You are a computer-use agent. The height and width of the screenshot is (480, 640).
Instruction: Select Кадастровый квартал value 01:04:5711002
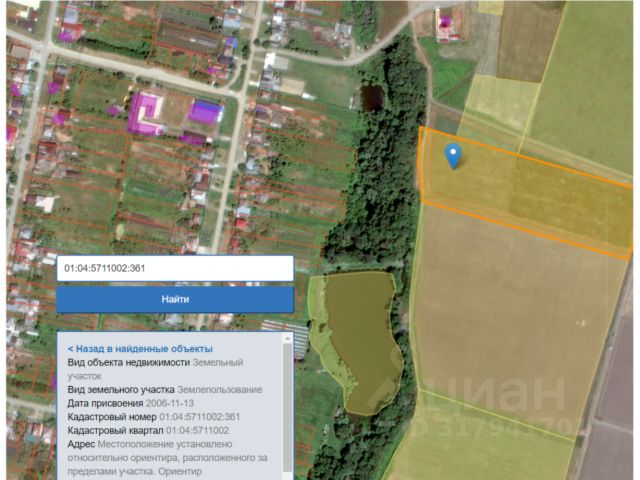198,430
